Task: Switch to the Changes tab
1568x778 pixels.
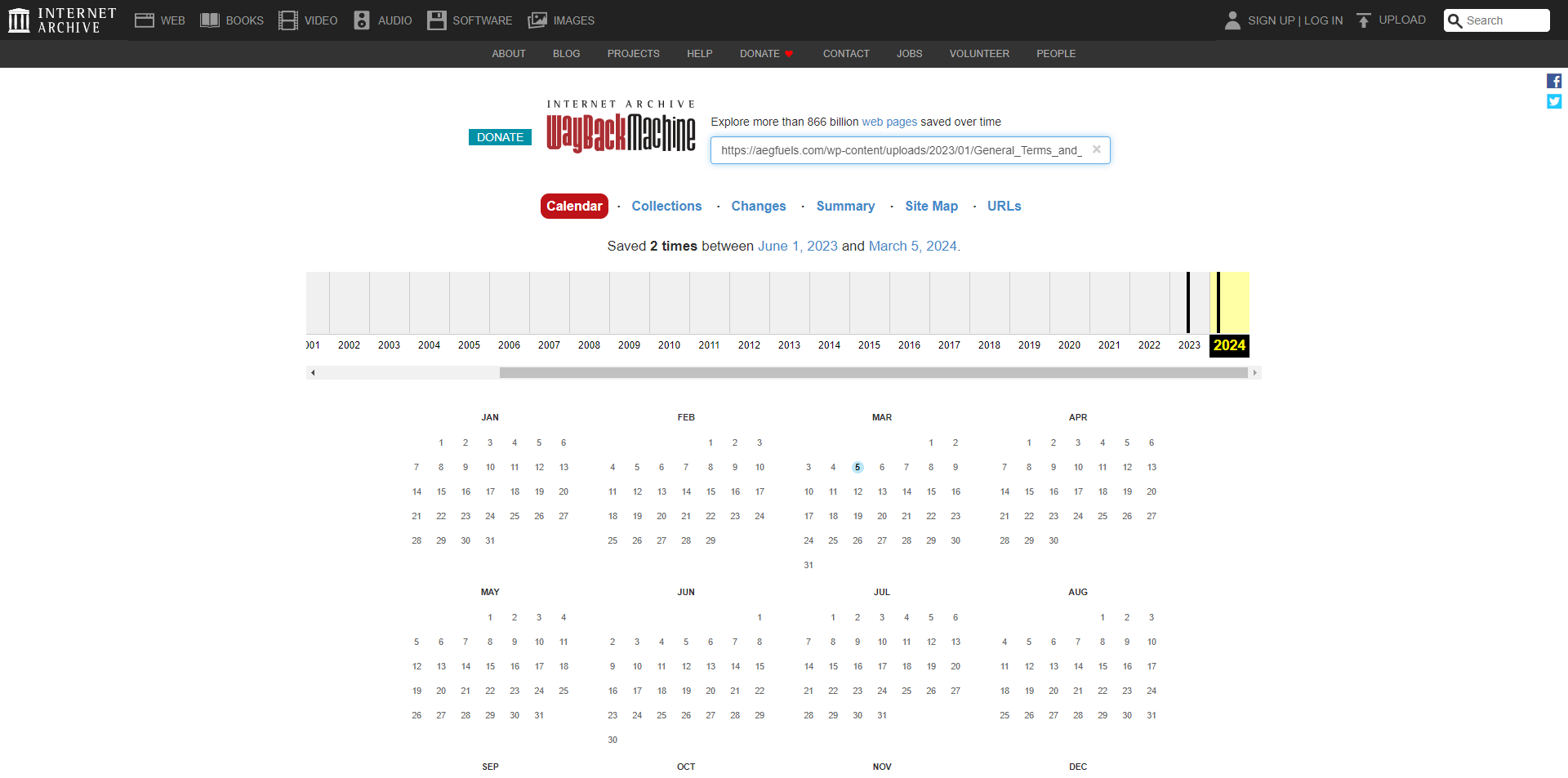Action: coord(759,207)
